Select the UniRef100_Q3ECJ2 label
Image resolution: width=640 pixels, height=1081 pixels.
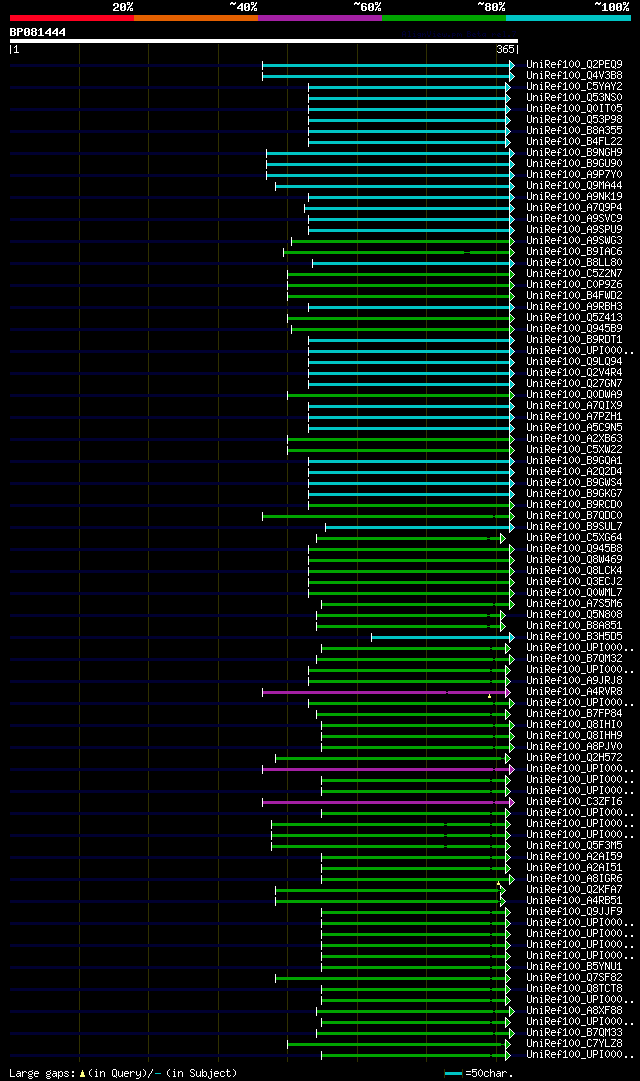pos(574,582)
